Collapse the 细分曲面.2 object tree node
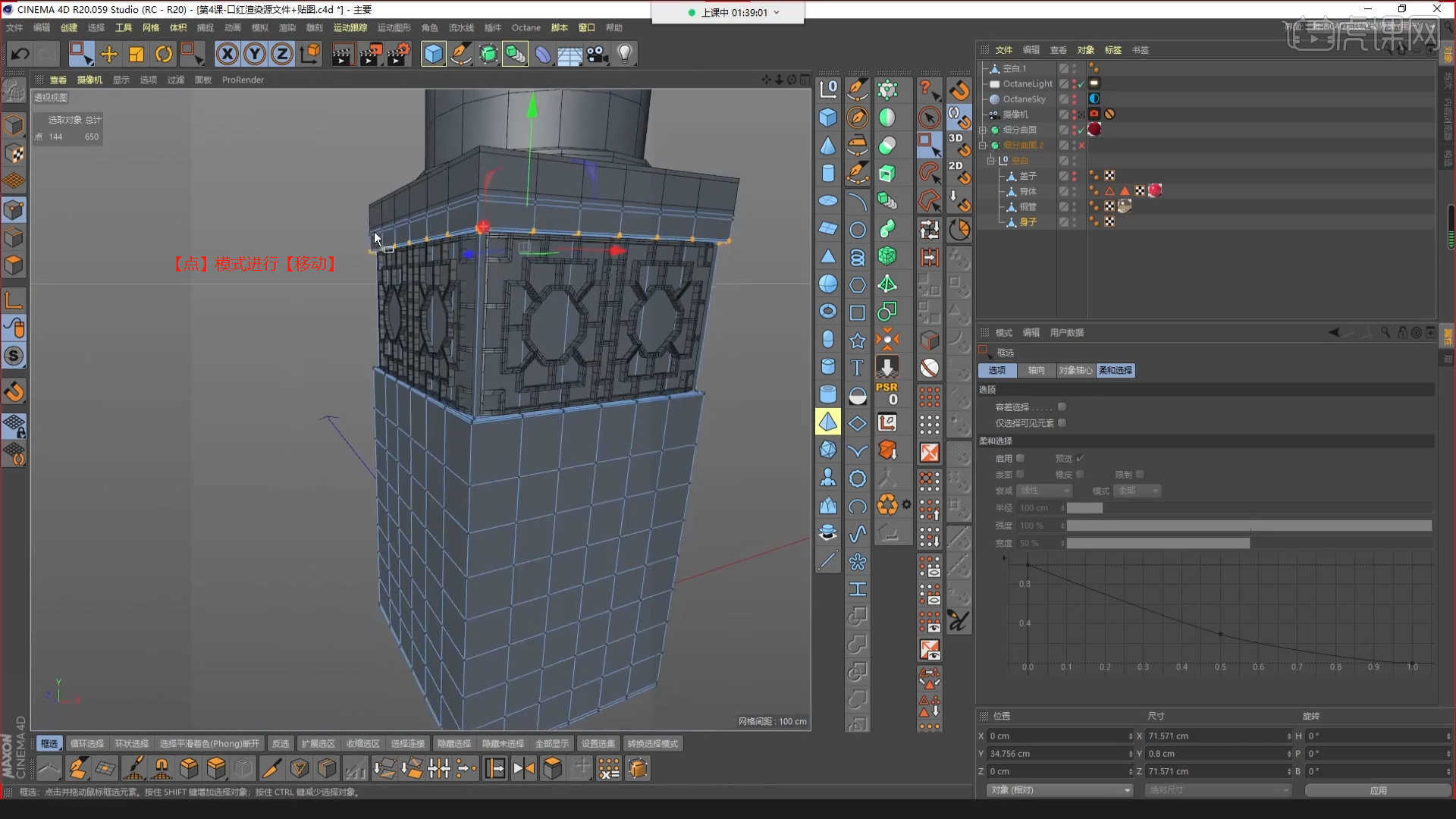 coord(983,145)
